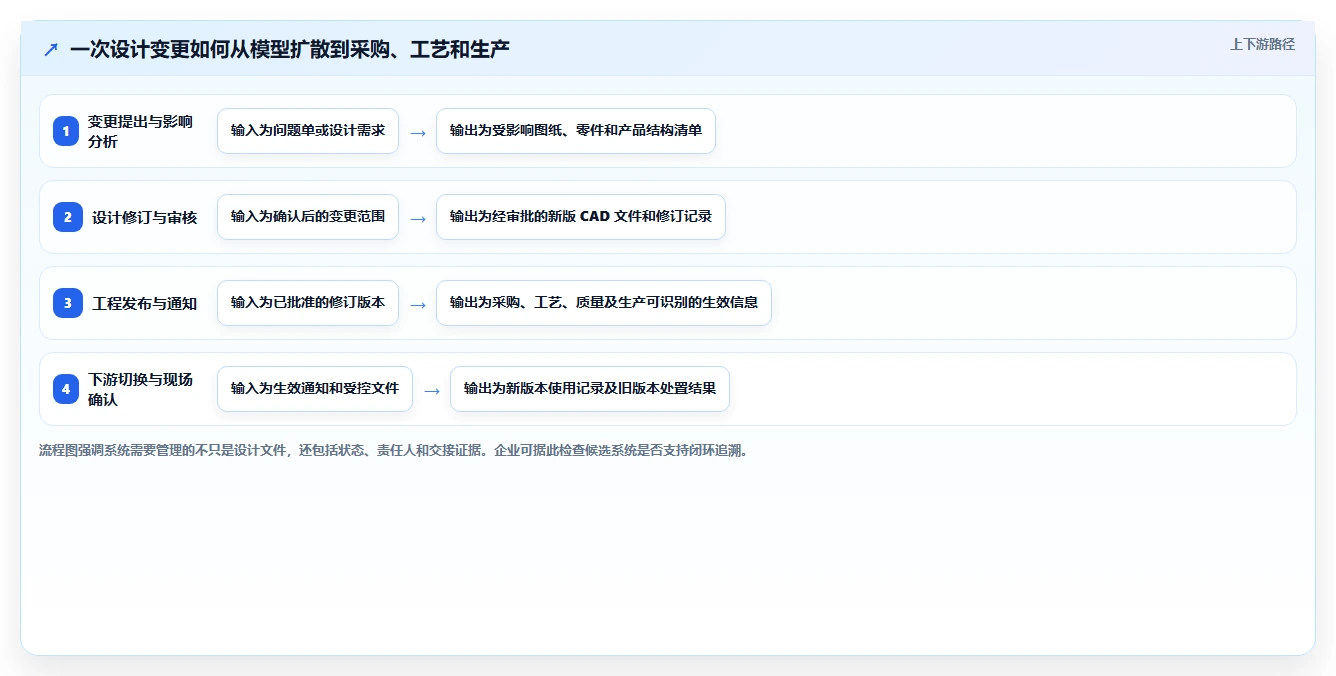The image size is (1336, 676).
Task: Click the 输入为已批准的修订版本 box
Action: point(308,303)
